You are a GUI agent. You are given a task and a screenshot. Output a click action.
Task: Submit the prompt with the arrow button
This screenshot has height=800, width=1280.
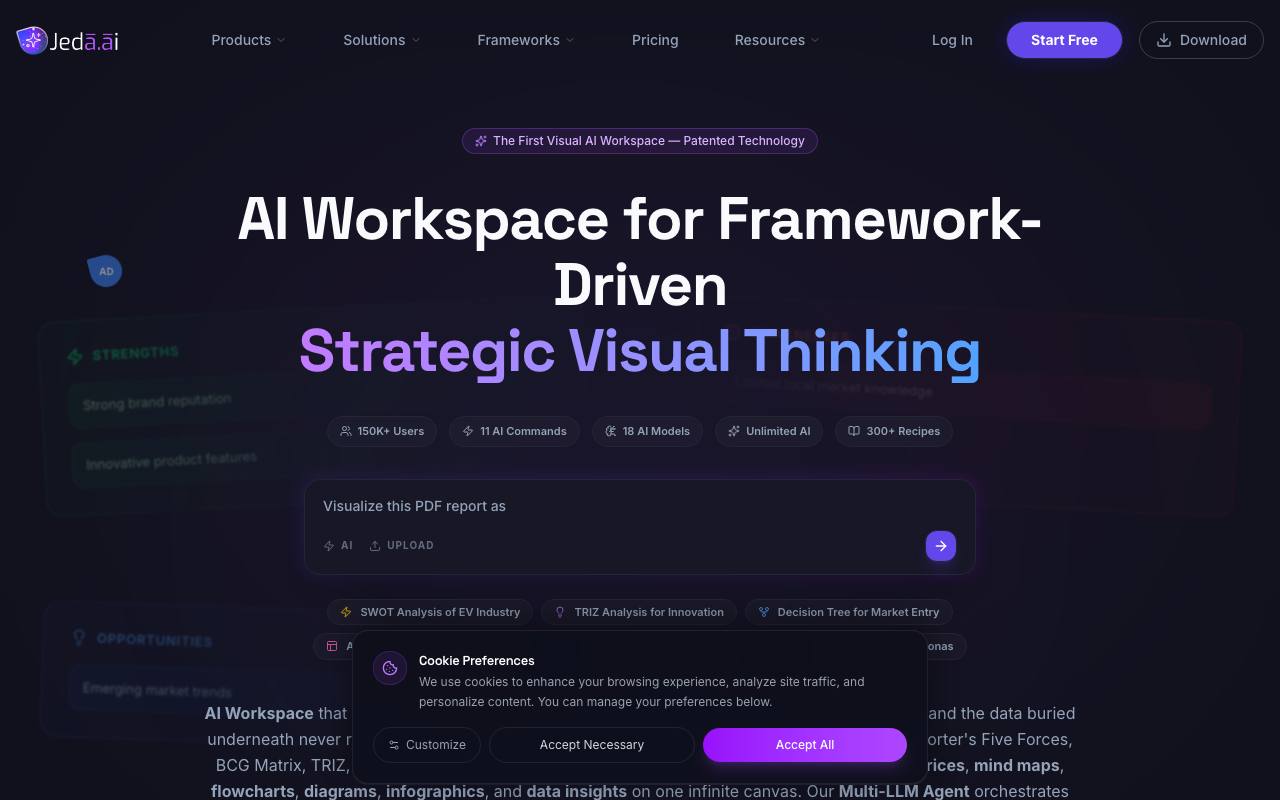[x=941, y=546]
